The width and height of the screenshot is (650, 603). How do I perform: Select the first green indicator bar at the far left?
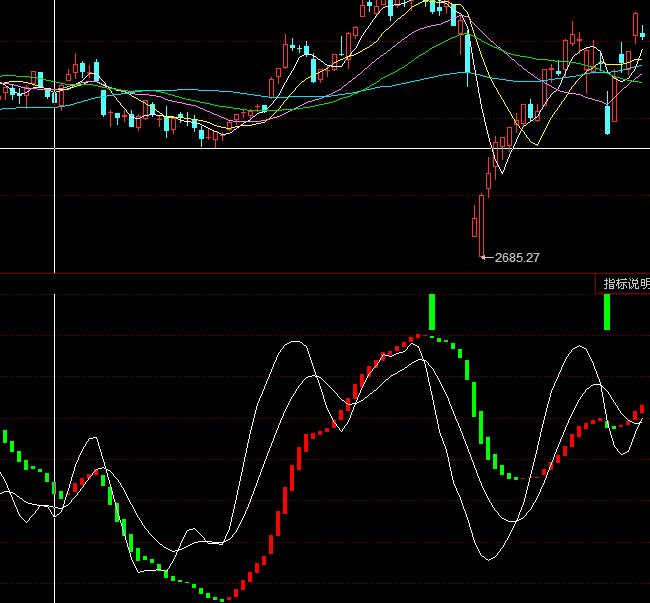coord(5,439)
